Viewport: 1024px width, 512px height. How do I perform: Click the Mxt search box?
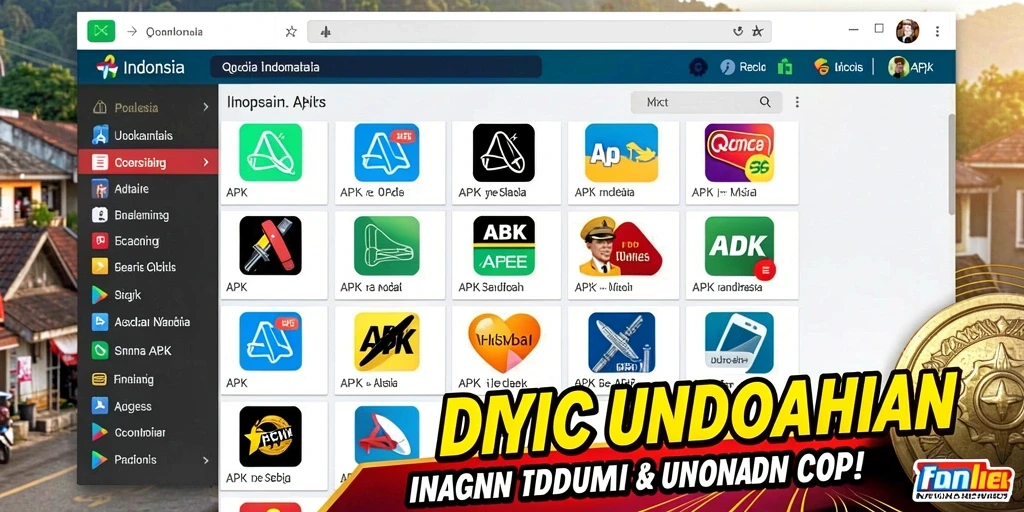click(x=706, y=102)
